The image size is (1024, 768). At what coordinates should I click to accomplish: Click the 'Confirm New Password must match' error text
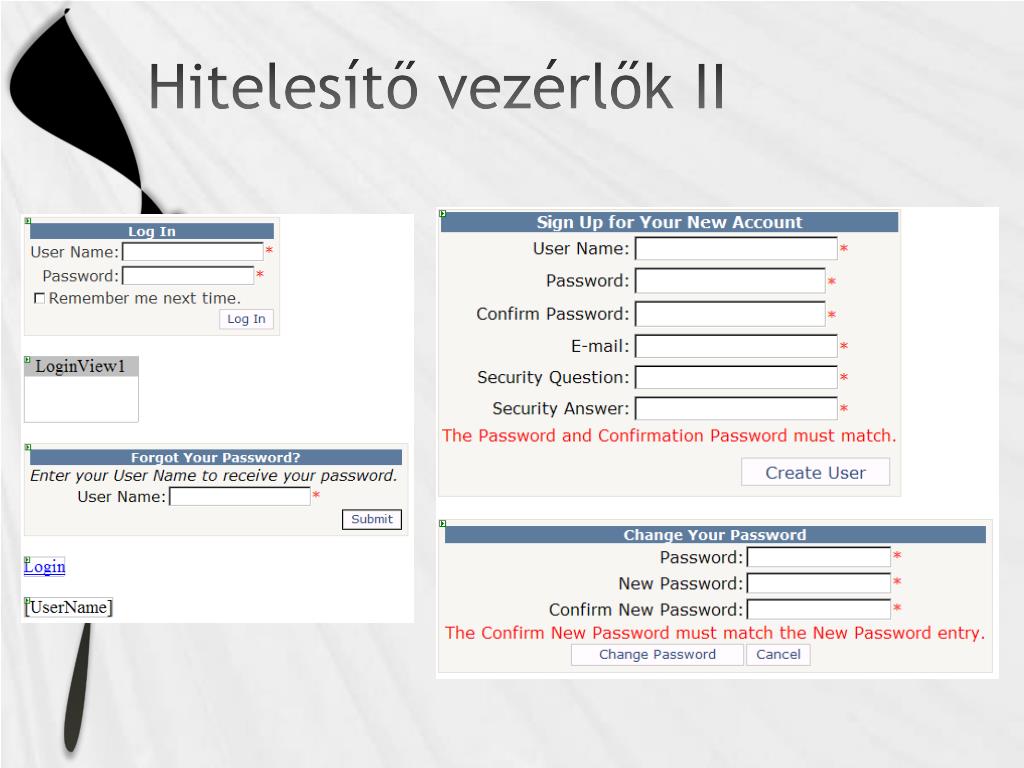click(714, 633)
